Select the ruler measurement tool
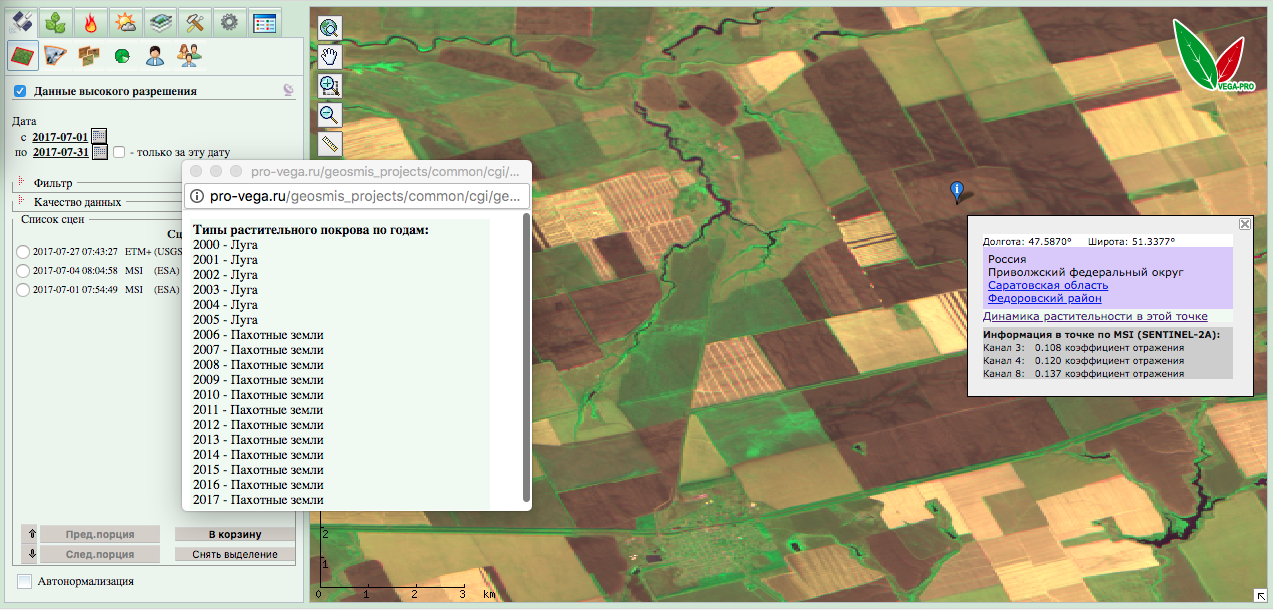This screenshot has width=1273, height=610. [x=330, y=143]
